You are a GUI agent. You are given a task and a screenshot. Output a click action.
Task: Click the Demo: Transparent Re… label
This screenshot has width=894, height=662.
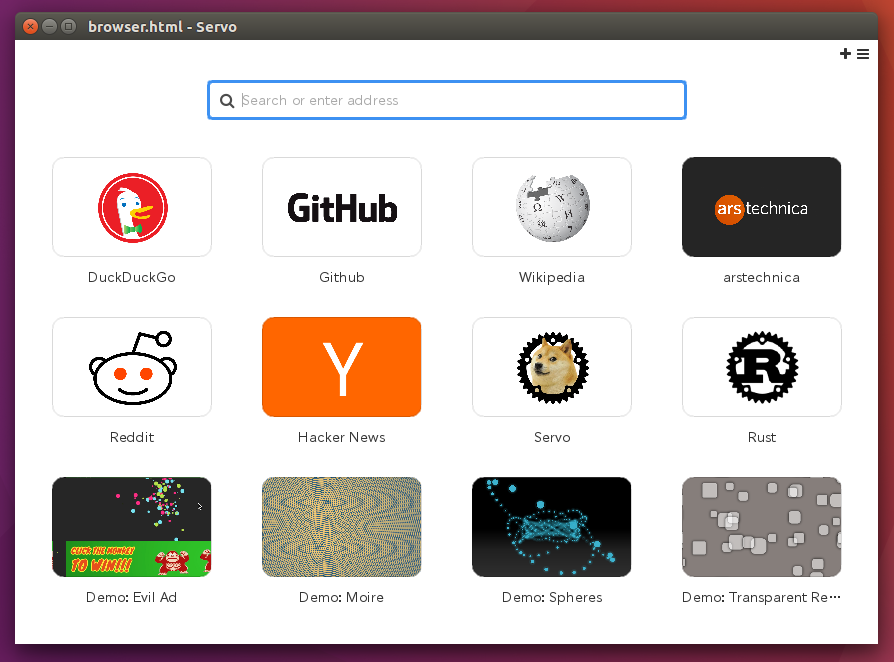[761, 597]
